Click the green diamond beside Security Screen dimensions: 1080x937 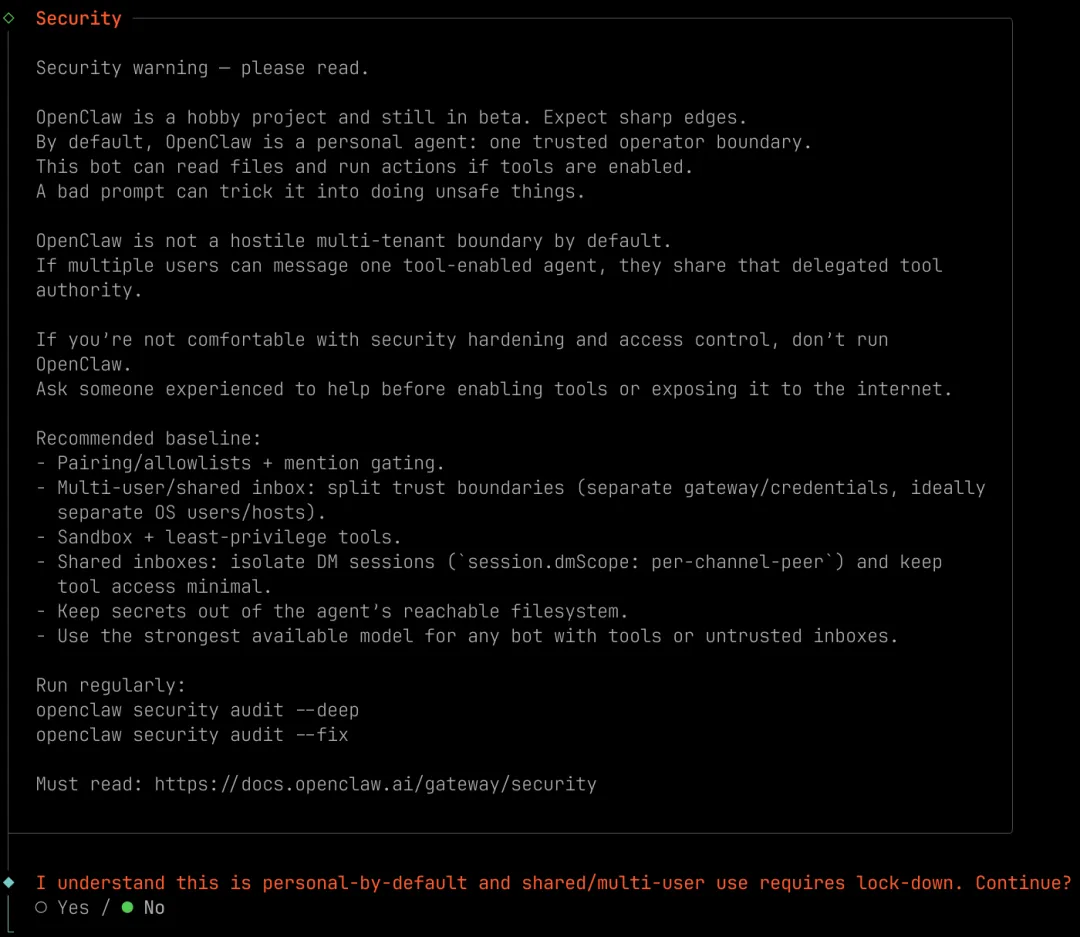coord(9,18)
